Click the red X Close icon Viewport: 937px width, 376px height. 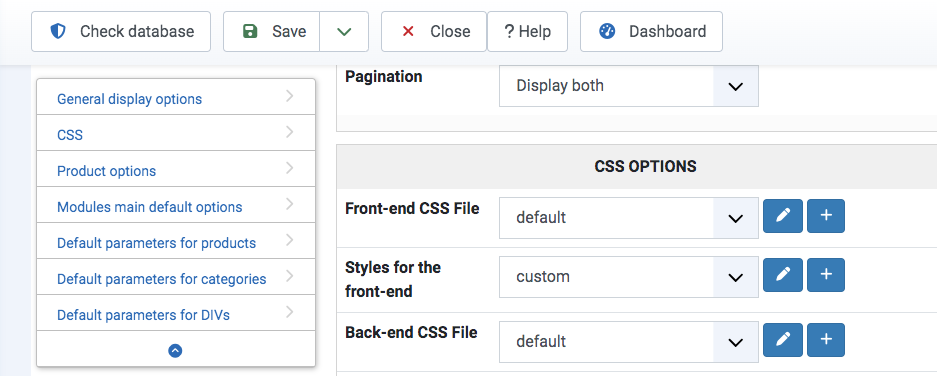[408, 31]
